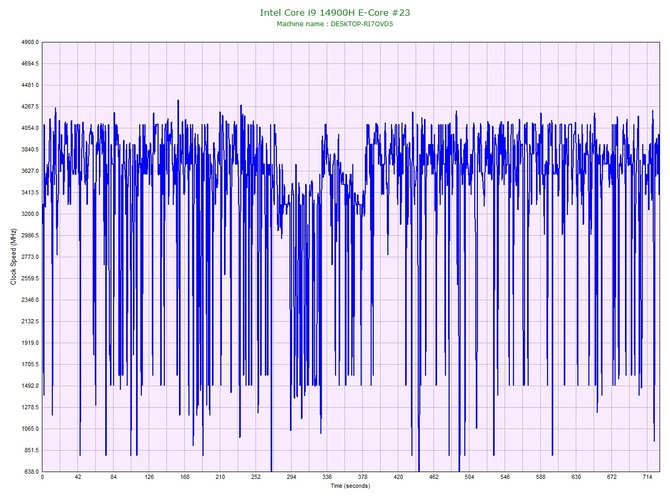The image size is (670, 503).
Task: Click the y-axis value 1705.5
Action: coord(30,364)
